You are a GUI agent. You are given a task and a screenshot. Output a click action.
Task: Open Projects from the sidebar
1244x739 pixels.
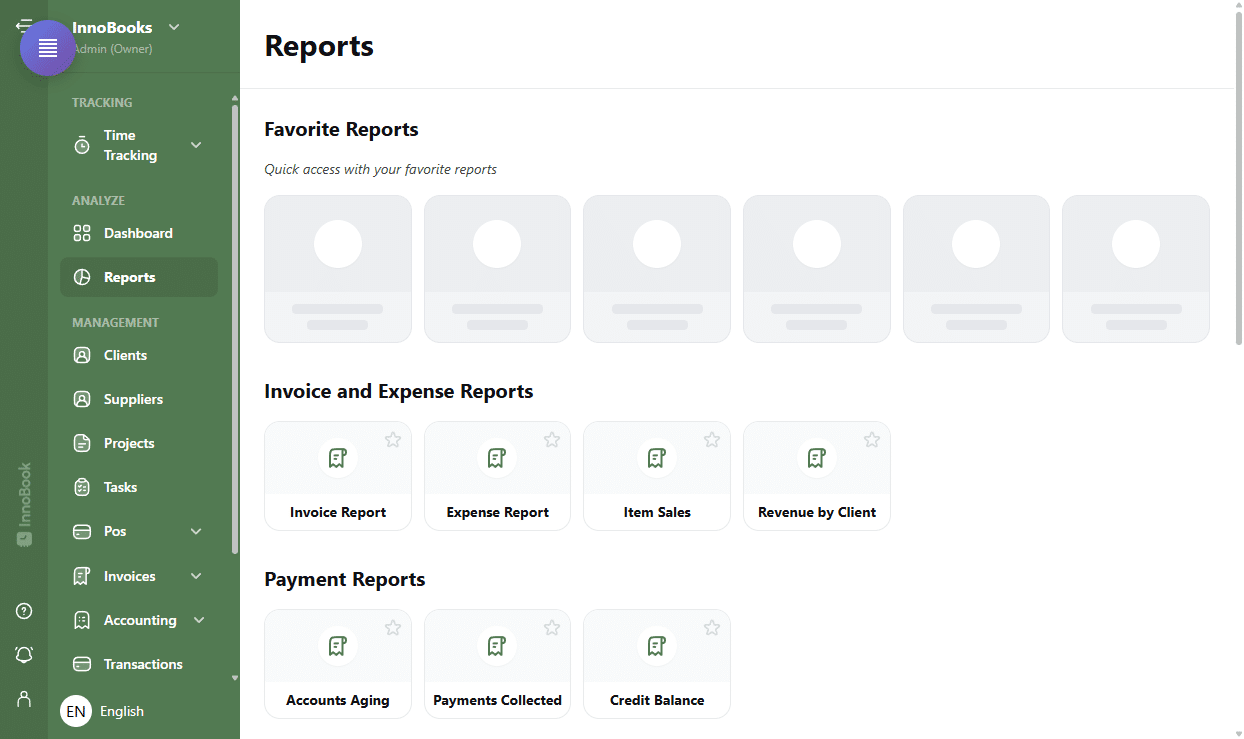click(x=139, y=443)
